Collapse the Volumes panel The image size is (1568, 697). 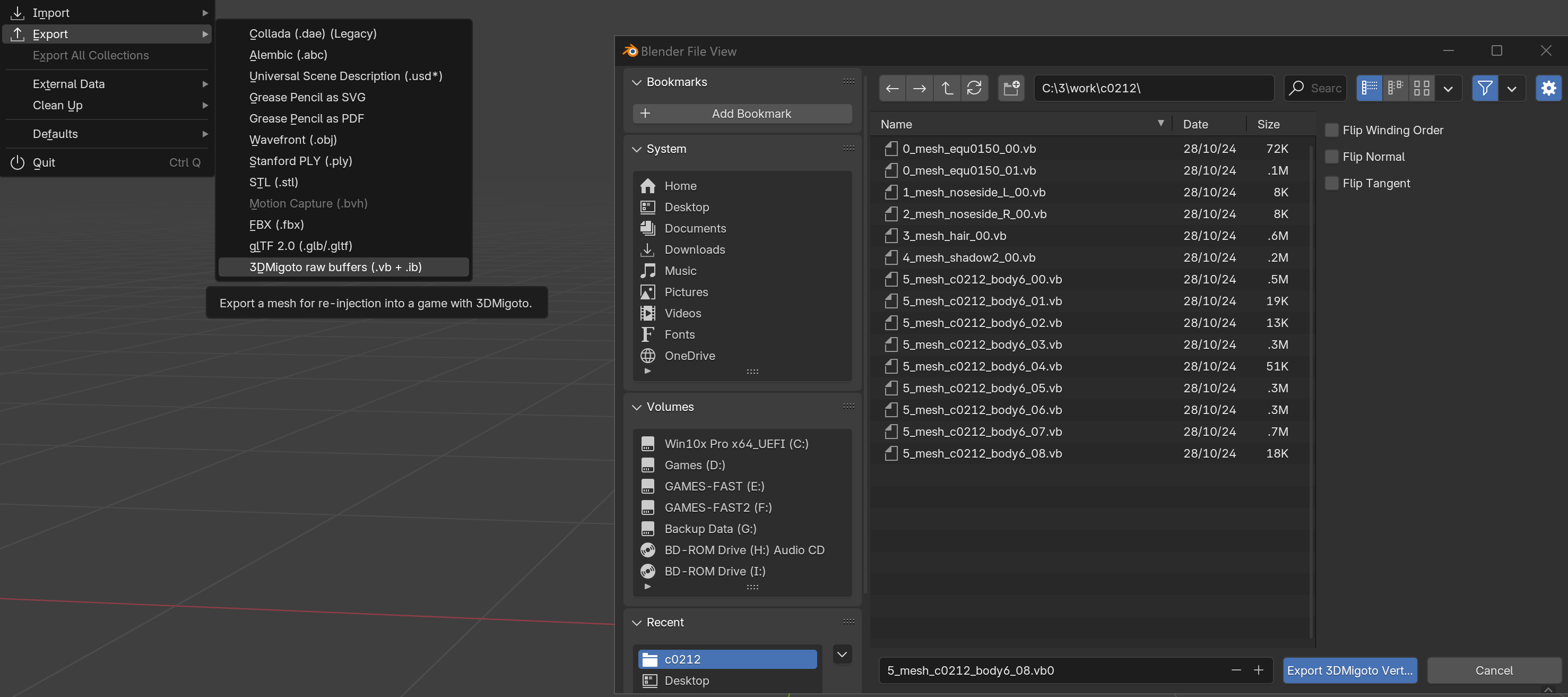pos(637,407)
